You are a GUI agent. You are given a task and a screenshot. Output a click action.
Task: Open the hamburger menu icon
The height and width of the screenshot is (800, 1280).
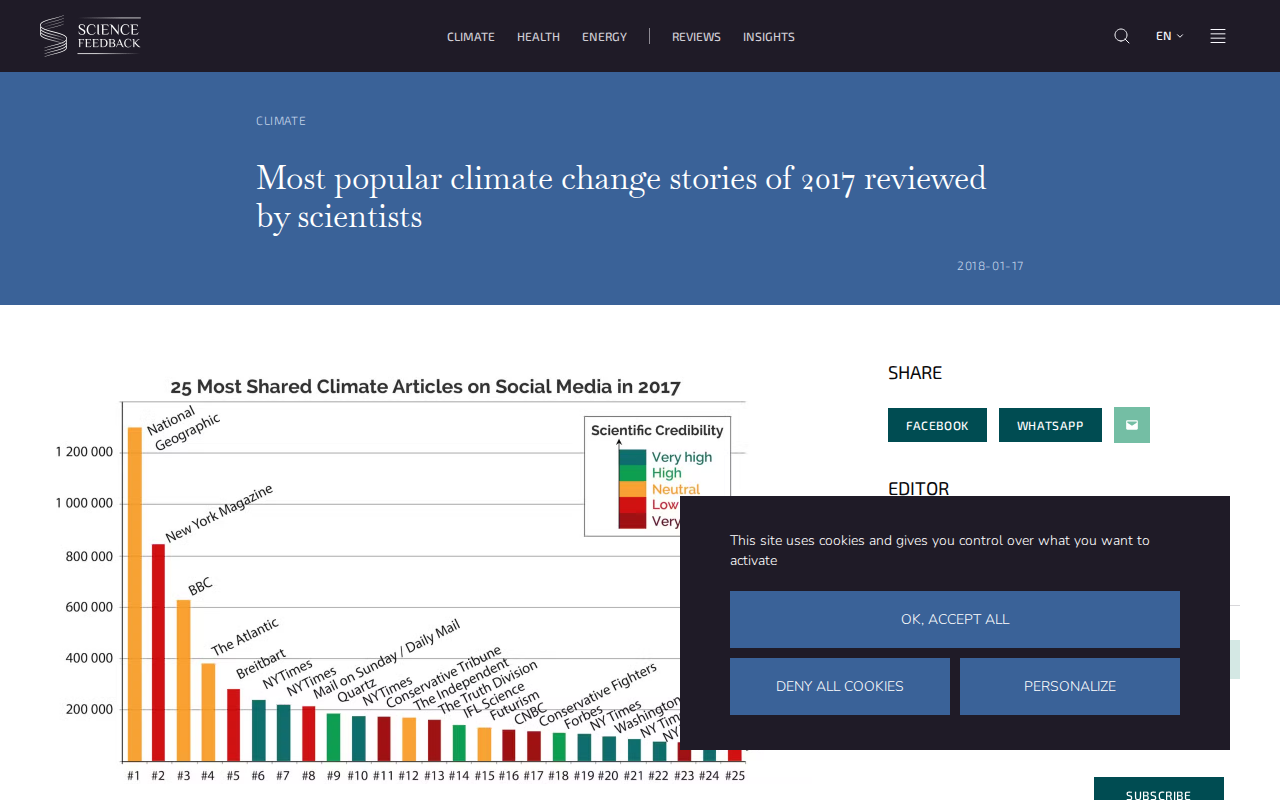point(1218,36)
